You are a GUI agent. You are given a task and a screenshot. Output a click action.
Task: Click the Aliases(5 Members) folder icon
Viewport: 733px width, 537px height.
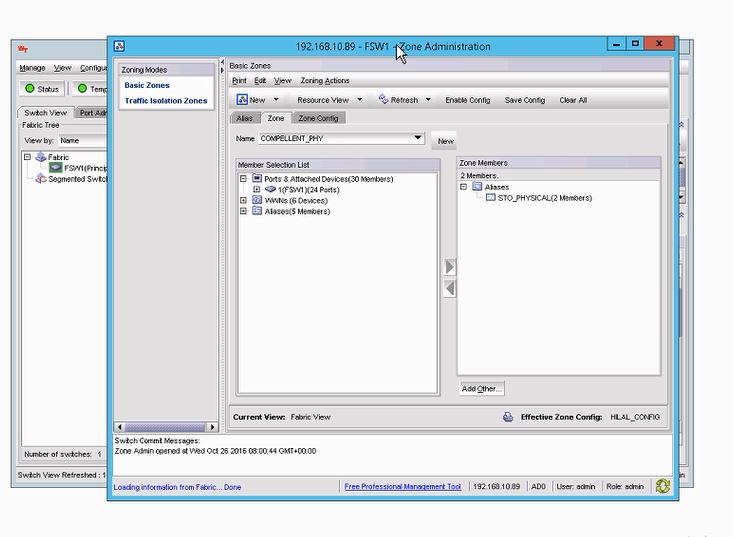click(x=257, y=211)
